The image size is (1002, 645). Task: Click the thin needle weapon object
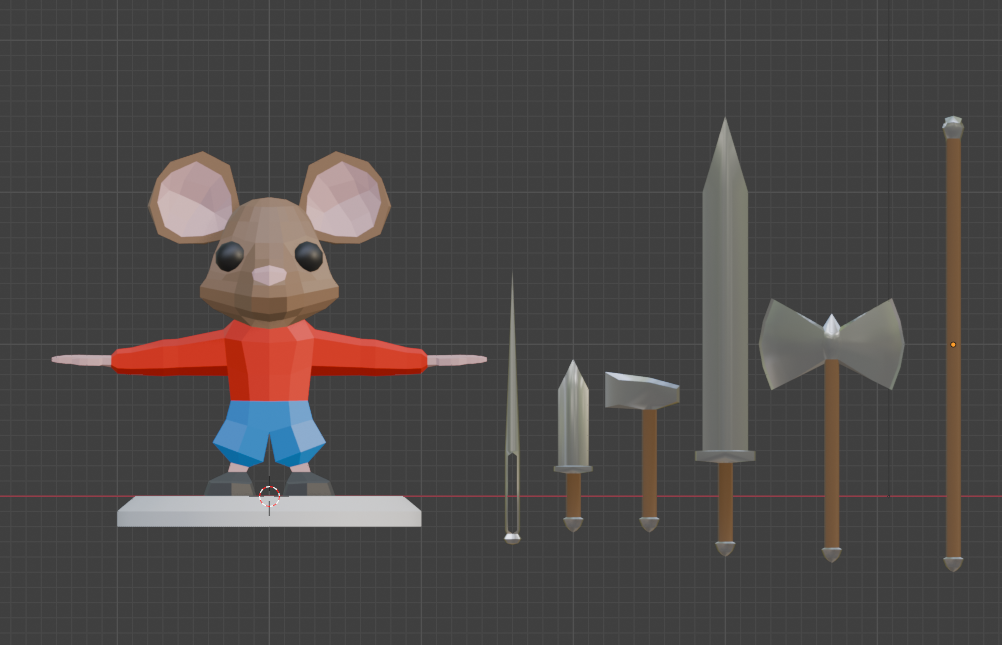512,409
